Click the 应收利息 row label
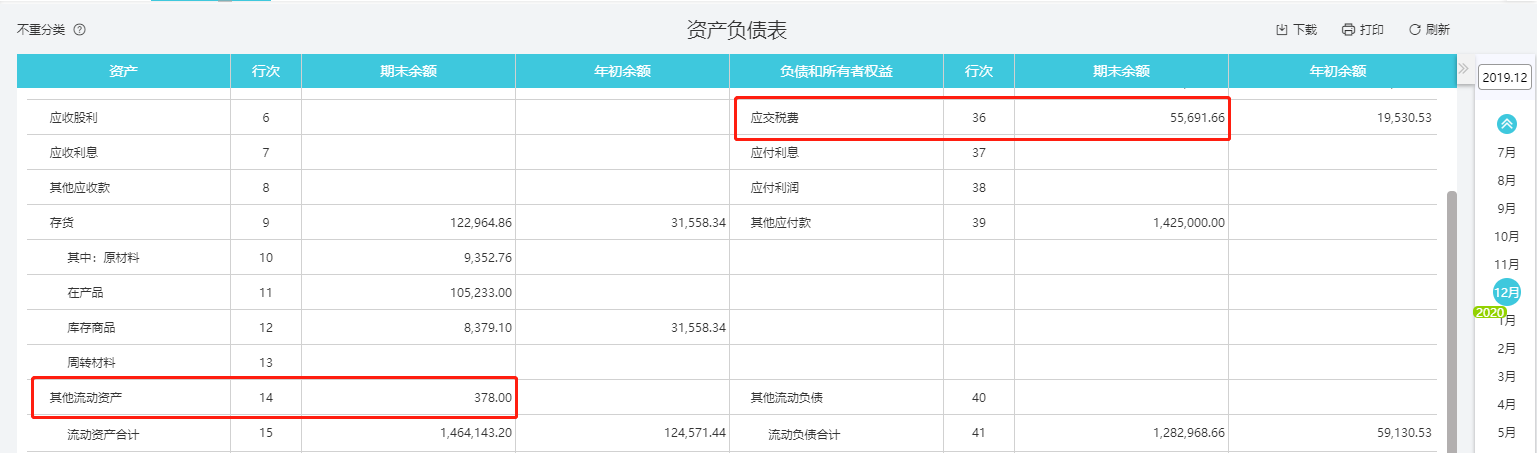The image size is (1537, 453). pos(74,153)
